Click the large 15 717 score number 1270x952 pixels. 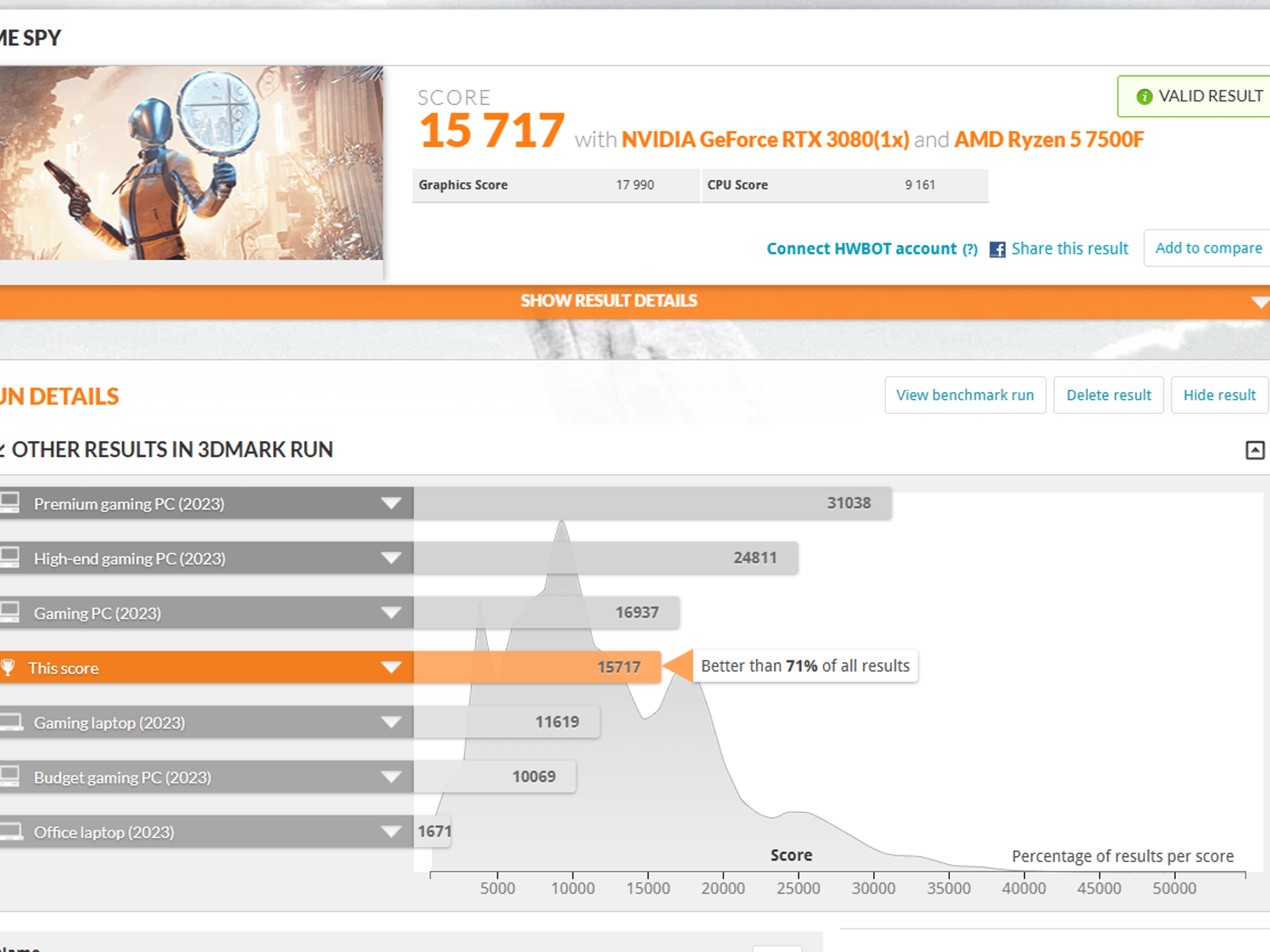[x=492, y=131]
